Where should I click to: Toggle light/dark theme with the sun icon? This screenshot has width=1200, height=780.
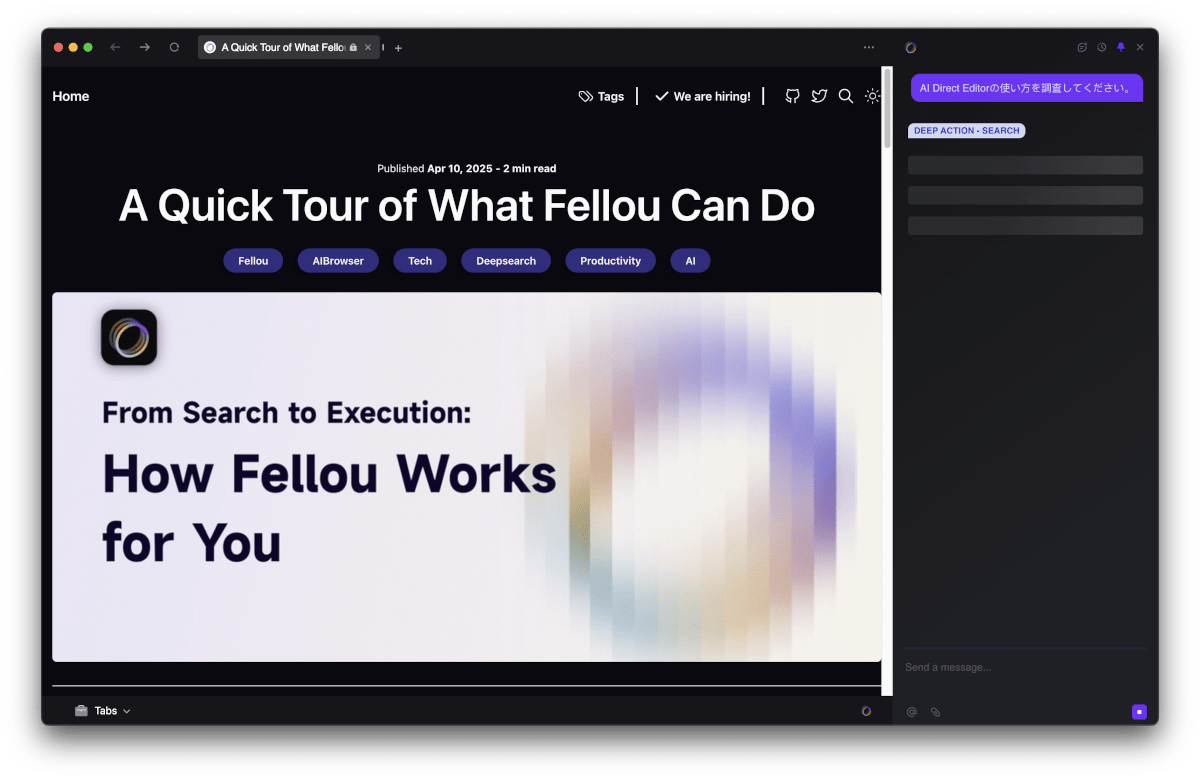[x=872, y=96]
